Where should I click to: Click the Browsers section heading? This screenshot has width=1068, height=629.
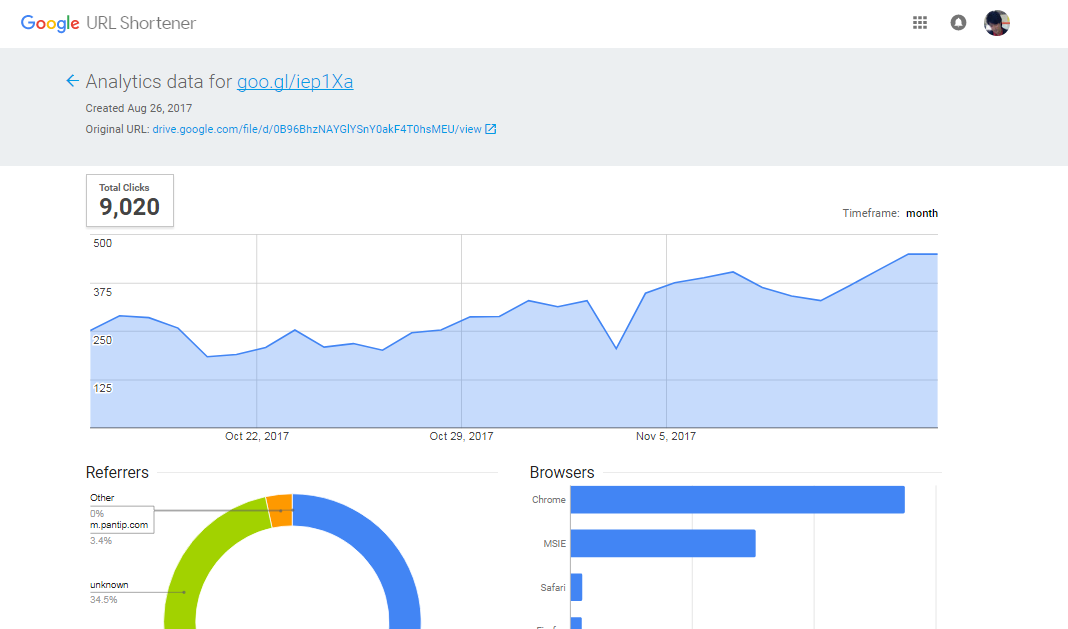point(562,472)
